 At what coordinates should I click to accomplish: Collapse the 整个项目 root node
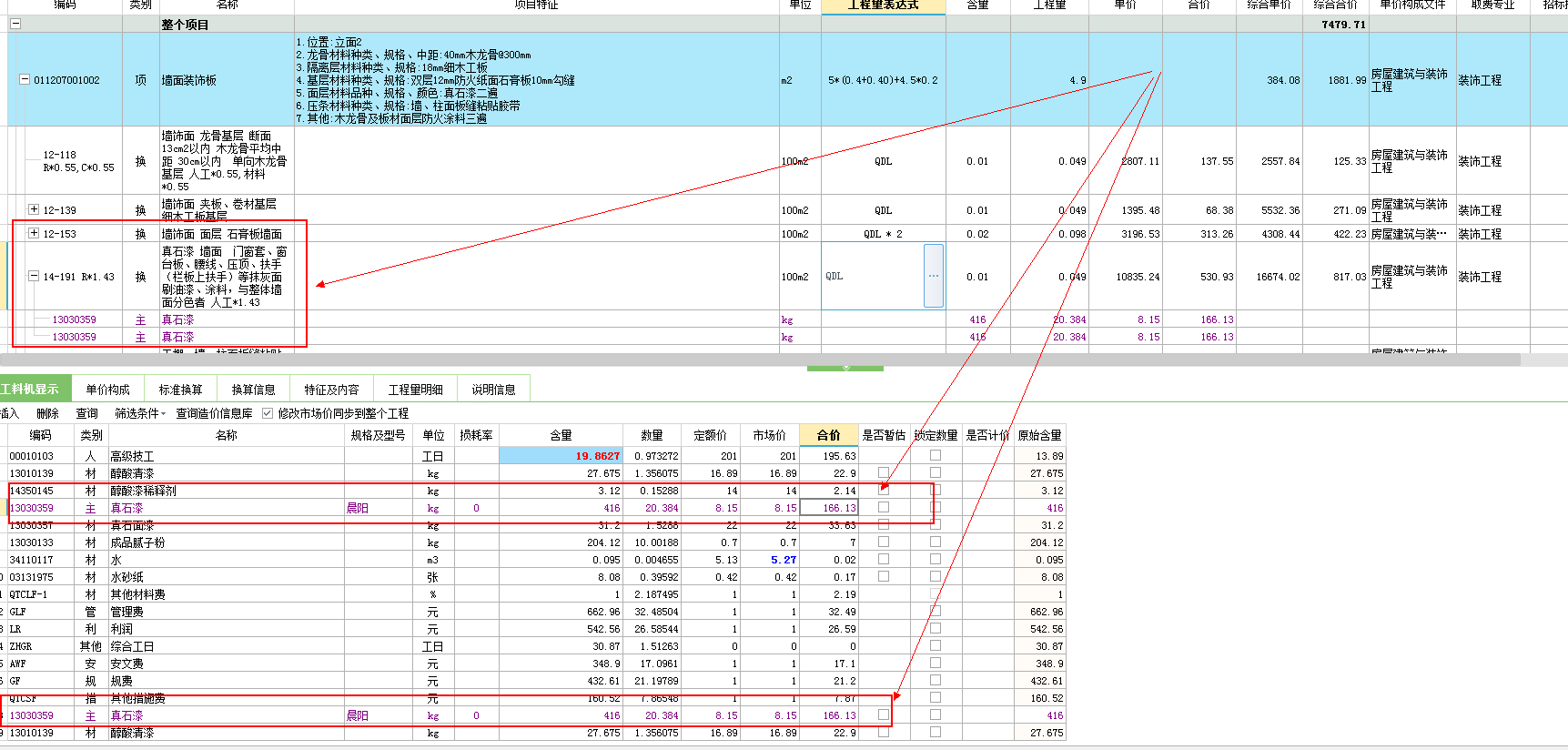[15, 24]
